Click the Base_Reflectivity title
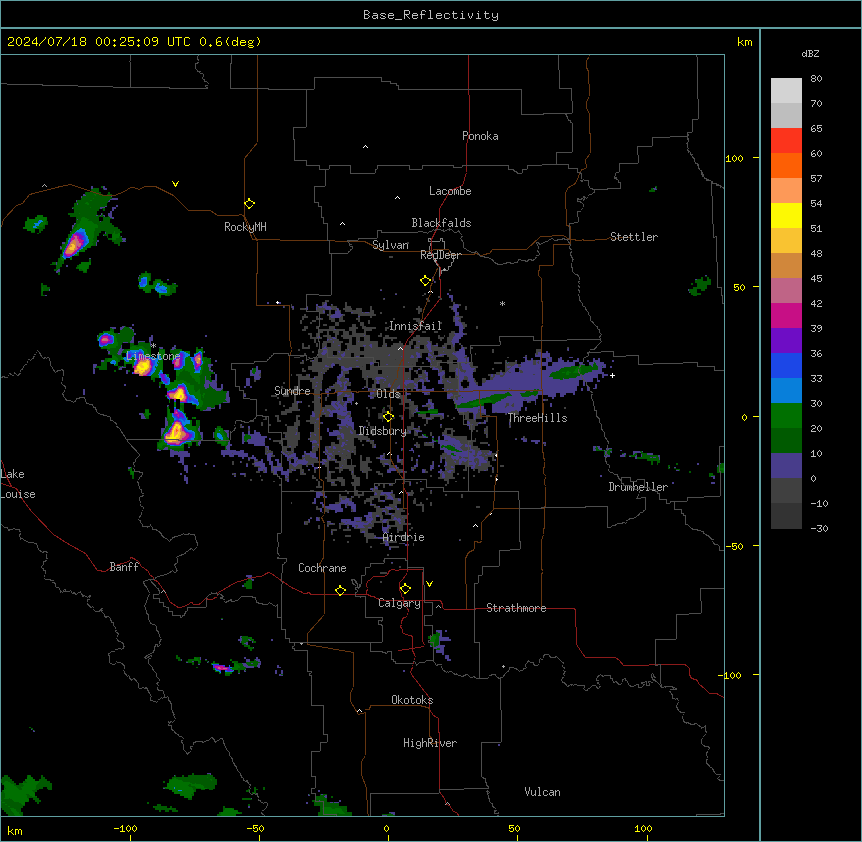Screen dimensions: 862x842 tap(431, 15)
